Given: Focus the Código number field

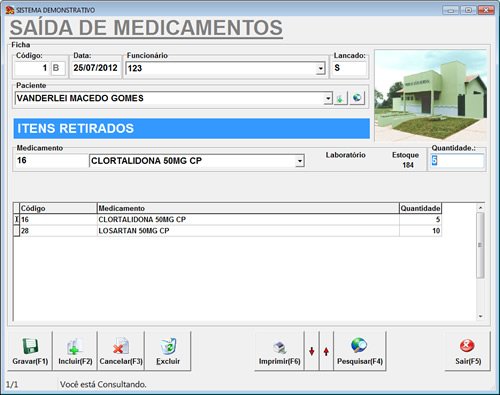Looking at the screenshot, I should tap(32, 68).
